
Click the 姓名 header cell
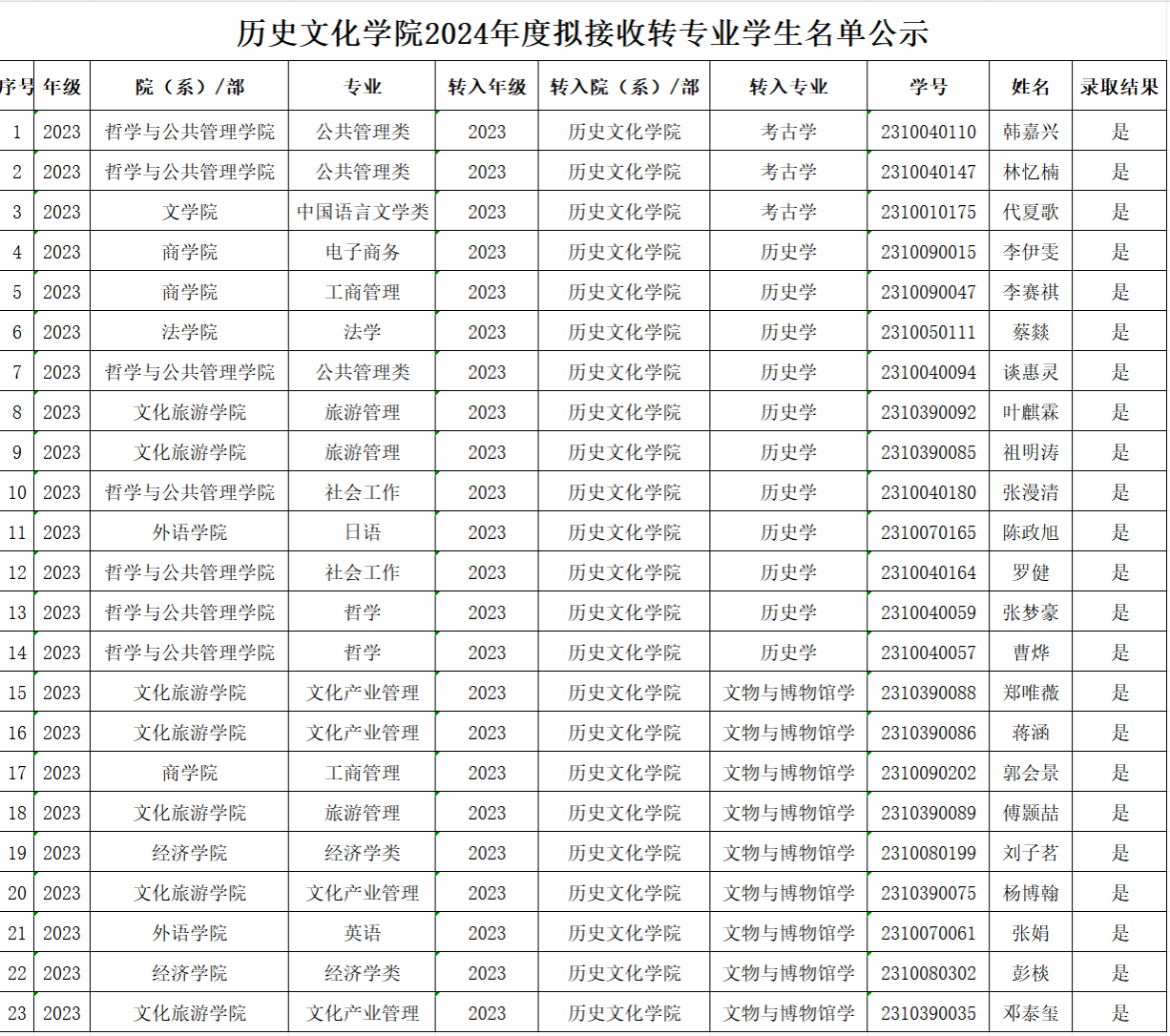(1030, 87)
